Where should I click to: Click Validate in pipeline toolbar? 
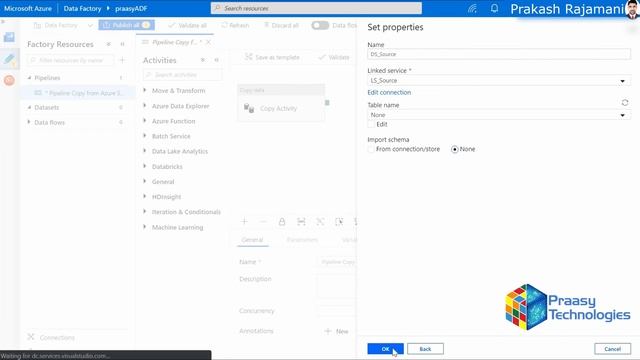[x=334, y=57]
